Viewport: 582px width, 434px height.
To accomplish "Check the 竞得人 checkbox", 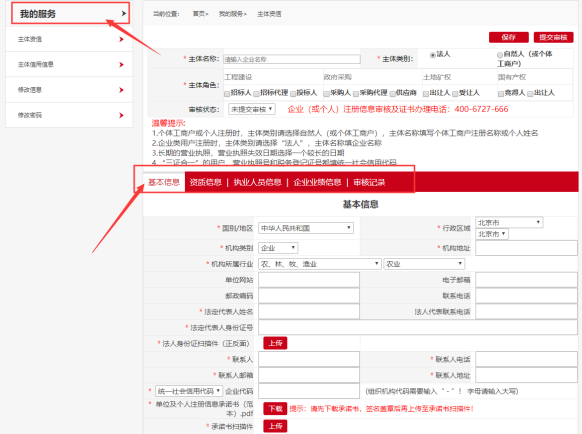I will click(501, 94).
